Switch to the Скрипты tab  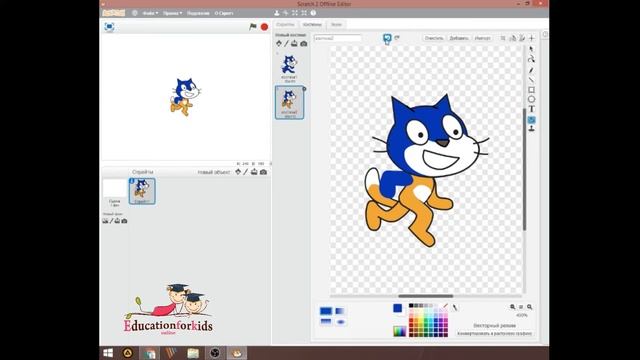285,24
